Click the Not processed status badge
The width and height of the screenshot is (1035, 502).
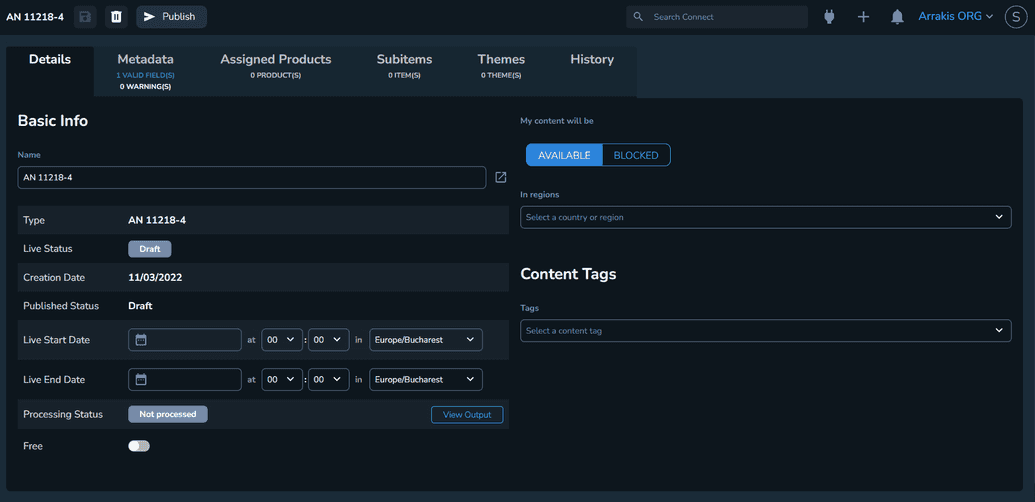168,414
